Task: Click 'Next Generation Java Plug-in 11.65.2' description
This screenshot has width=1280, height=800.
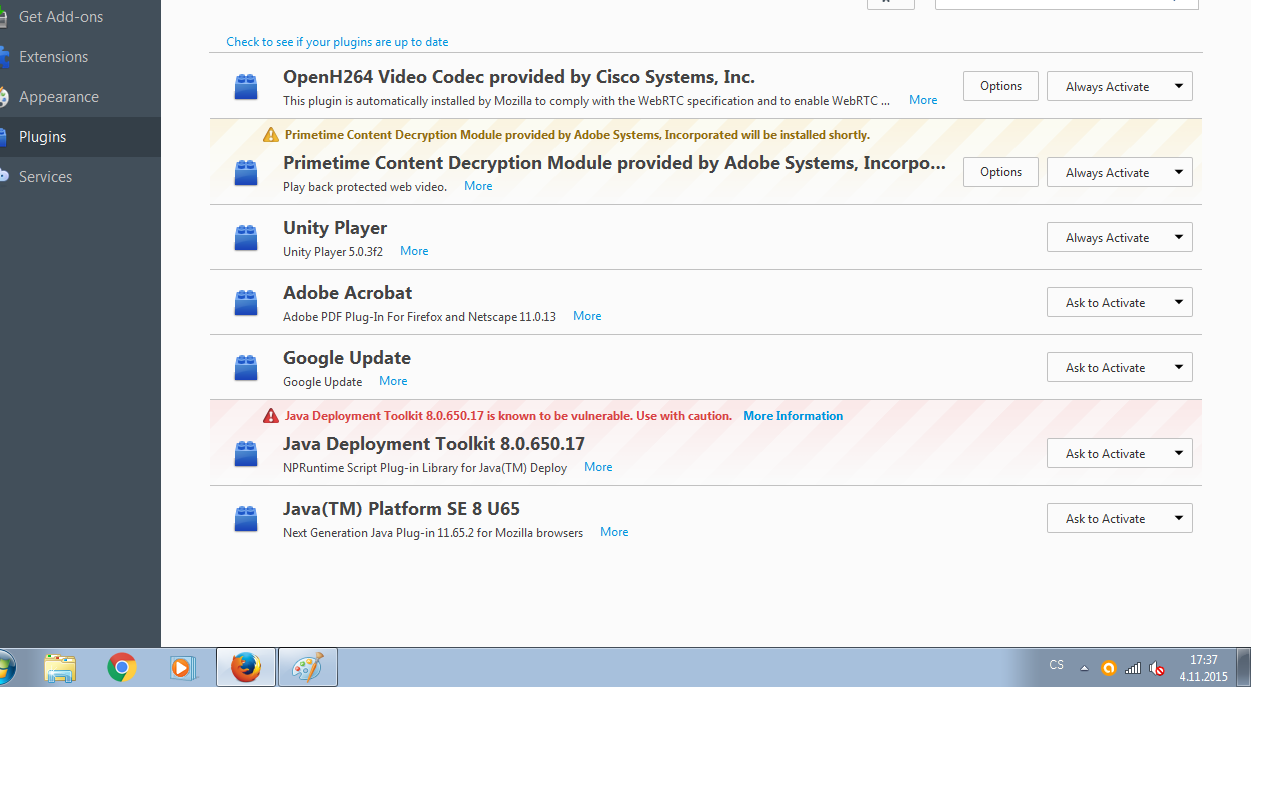Action: (433, 533)
